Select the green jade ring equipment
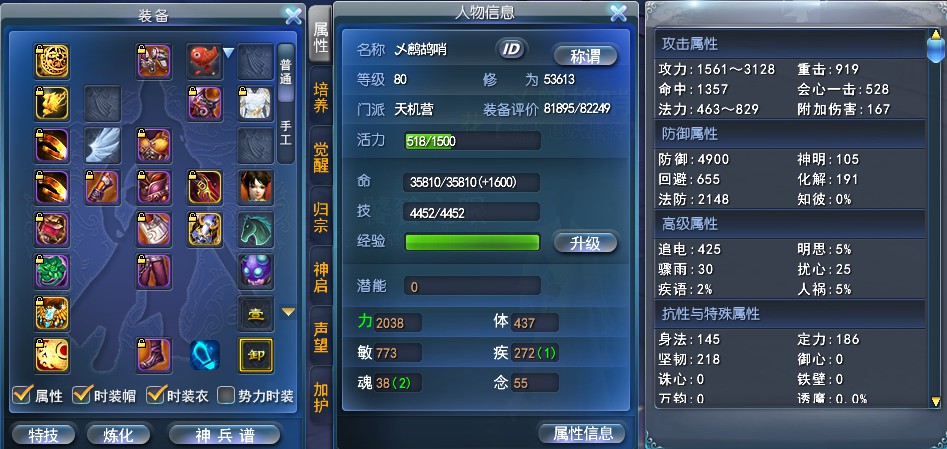 click(52, 271)
